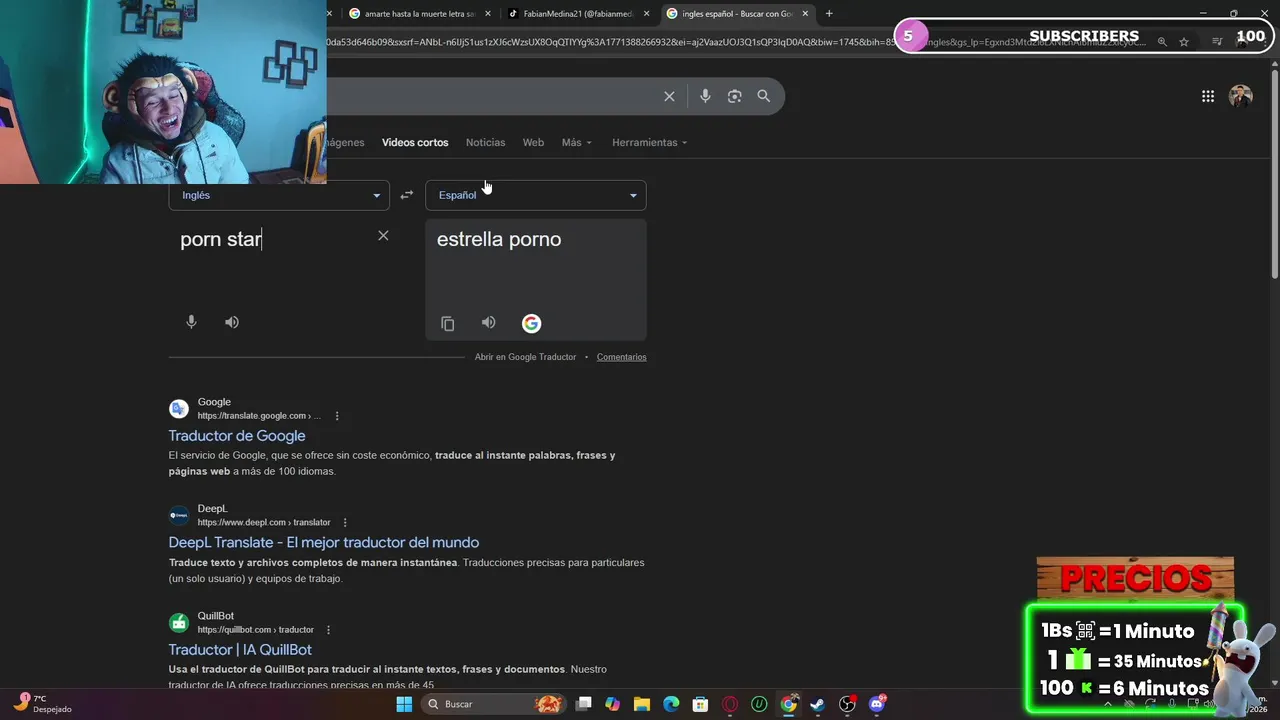Open Microsoft Store from the taskbar
The height and width of the screenshot is (720, 1280).
pos(701,704)
